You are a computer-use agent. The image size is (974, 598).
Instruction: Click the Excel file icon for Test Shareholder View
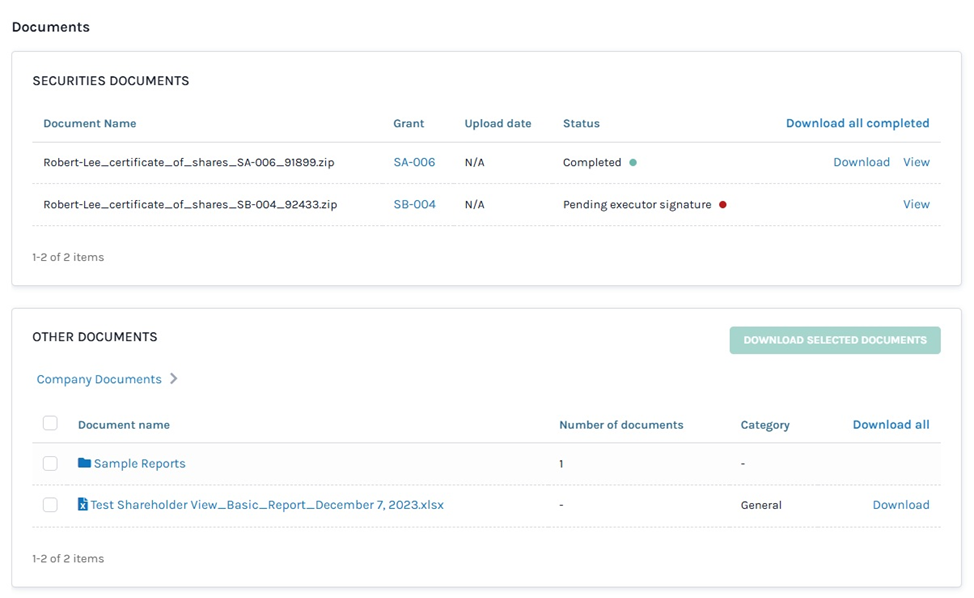(83, 505)
